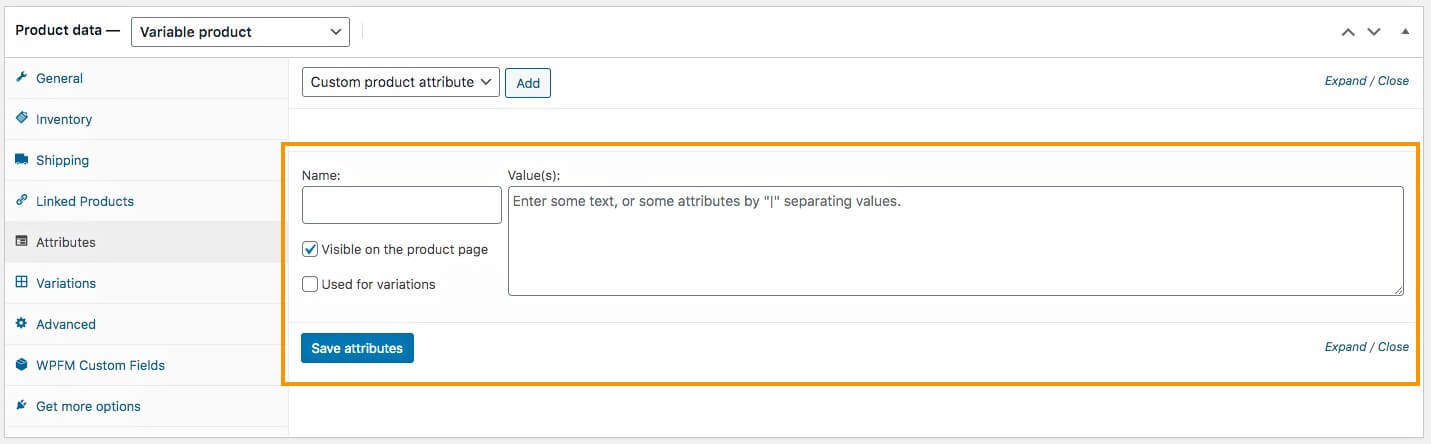Open the Variable product type dropdown

click(240, 32)
